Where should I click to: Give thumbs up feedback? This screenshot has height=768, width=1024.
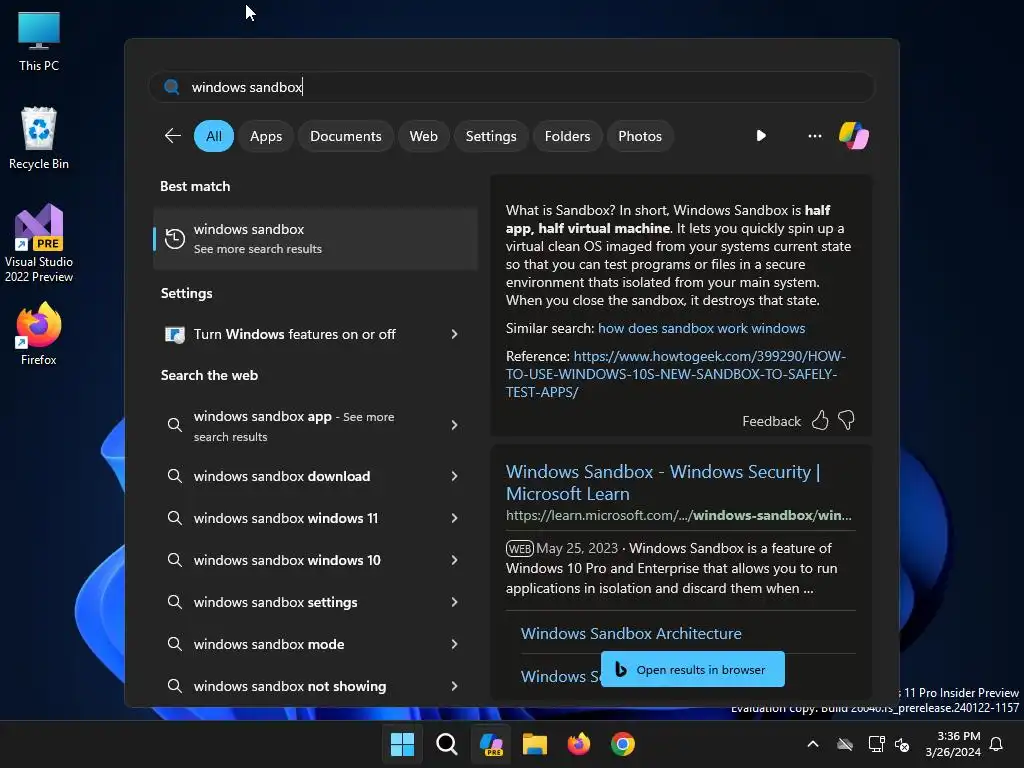pyautogui.click(x=820, y=421)
